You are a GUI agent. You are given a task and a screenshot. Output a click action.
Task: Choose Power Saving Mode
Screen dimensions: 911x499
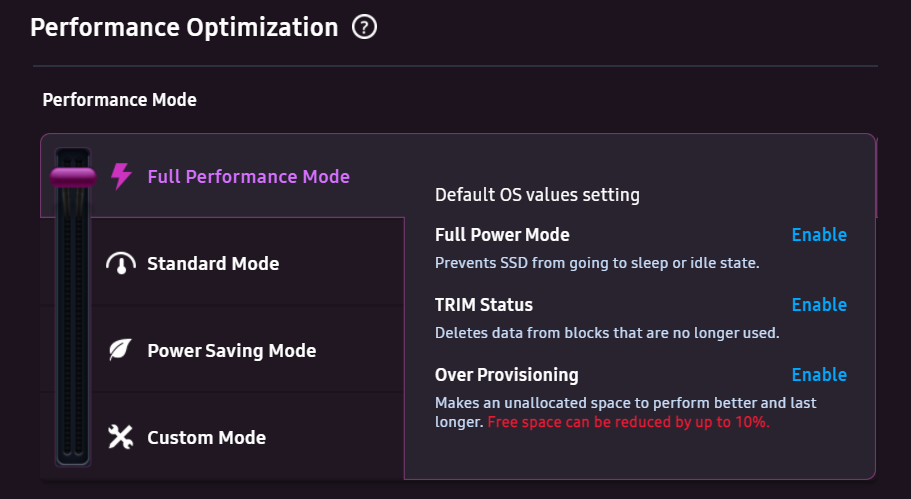pyautogui.click(x=231, y=351)
